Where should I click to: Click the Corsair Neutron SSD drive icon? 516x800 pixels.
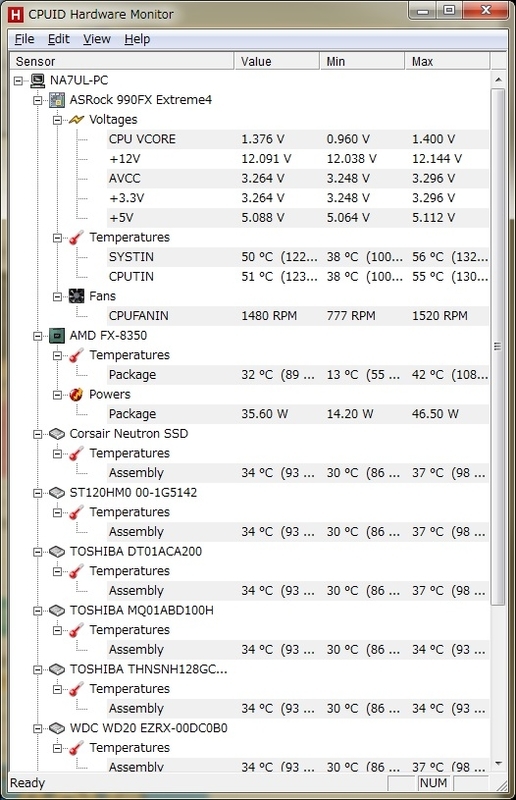pyautogui.click(x=57, y=434)
